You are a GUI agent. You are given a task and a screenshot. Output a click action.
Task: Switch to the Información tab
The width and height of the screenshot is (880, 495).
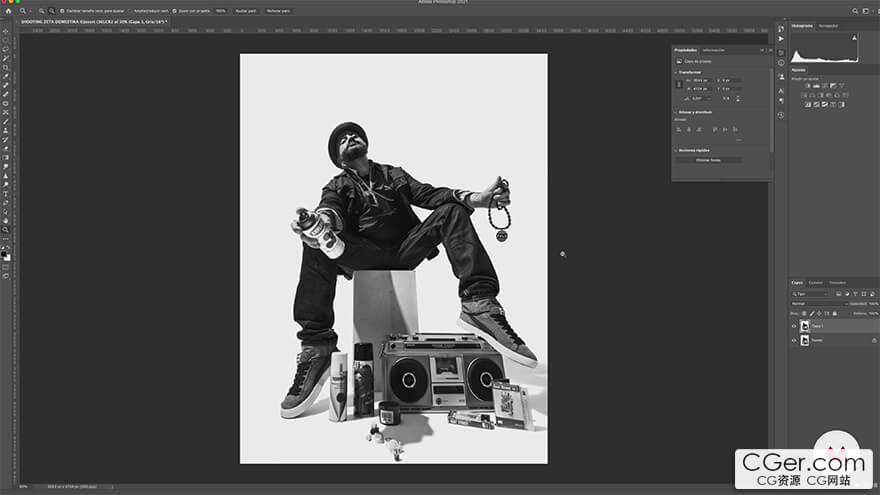pos(714,50)
